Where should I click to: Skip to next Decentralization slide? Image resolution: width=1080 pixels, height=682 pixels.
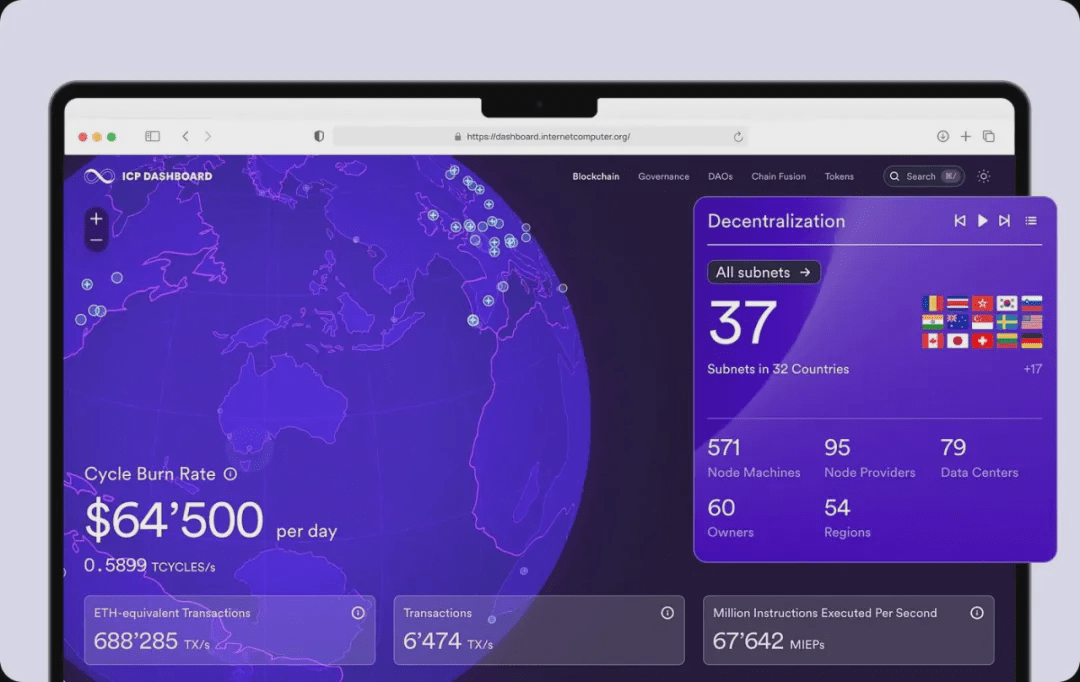point(1004,221)
